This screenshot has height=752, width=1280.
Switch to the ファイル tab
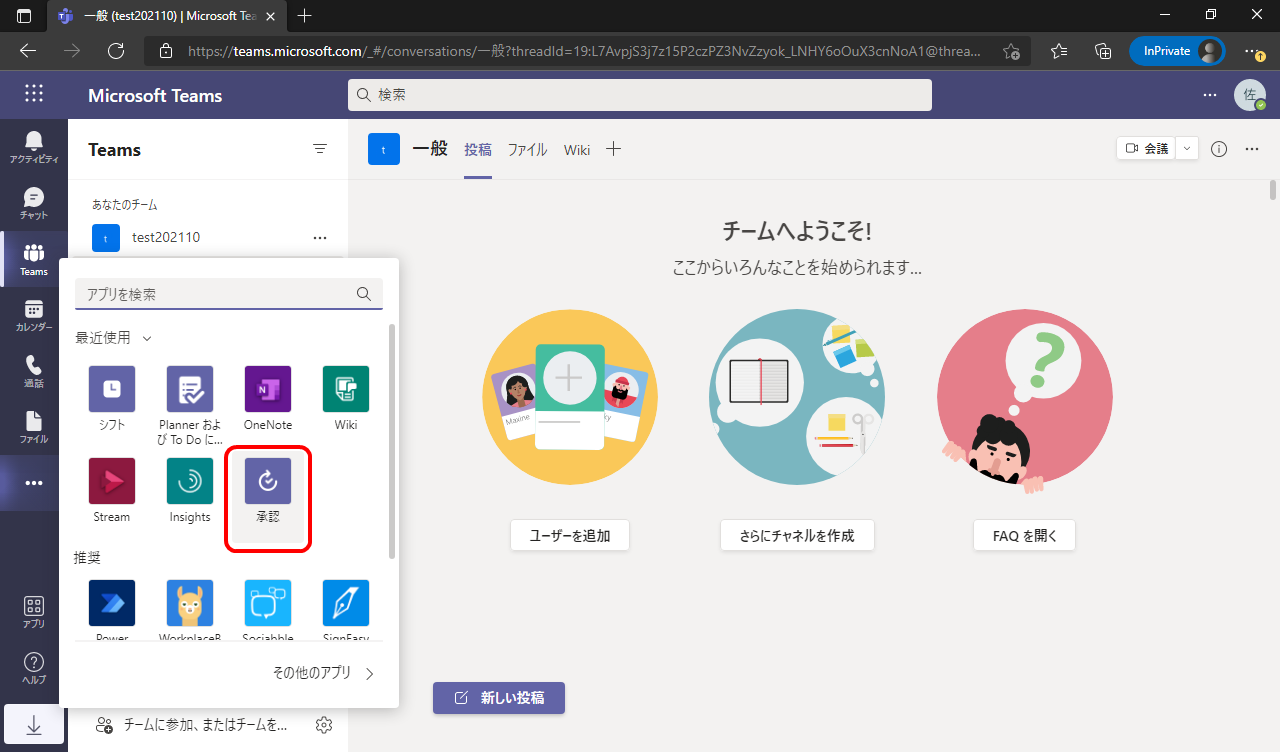[527, 149]
